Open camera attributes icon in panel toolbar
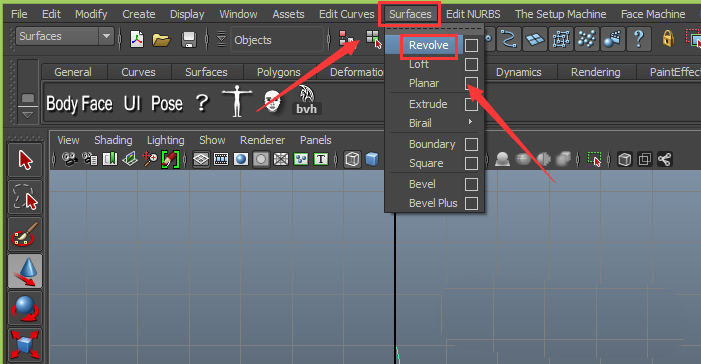 pos(90,159)
